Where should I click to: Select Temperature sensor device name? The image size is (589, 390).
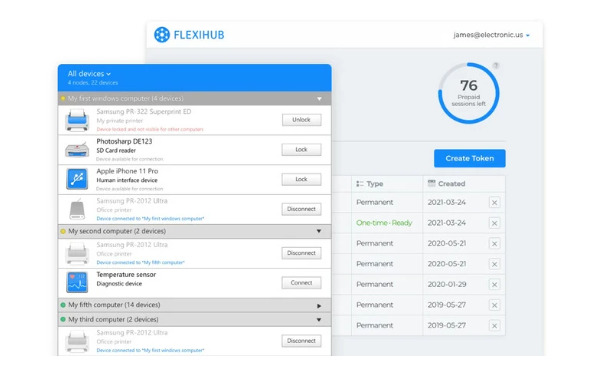tap(126, 274)
